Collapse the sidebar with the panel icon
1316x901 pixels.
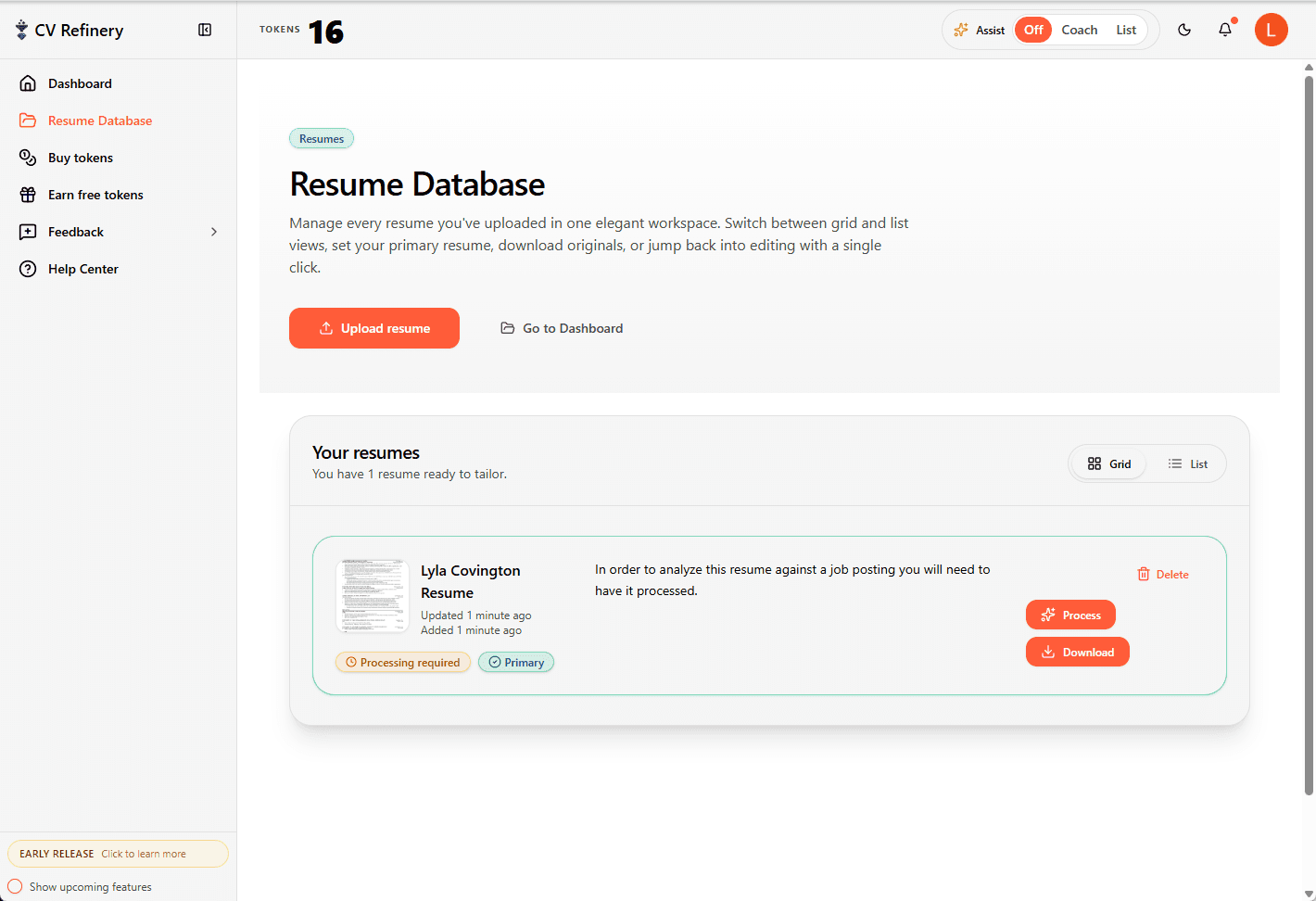coord(204,29)
